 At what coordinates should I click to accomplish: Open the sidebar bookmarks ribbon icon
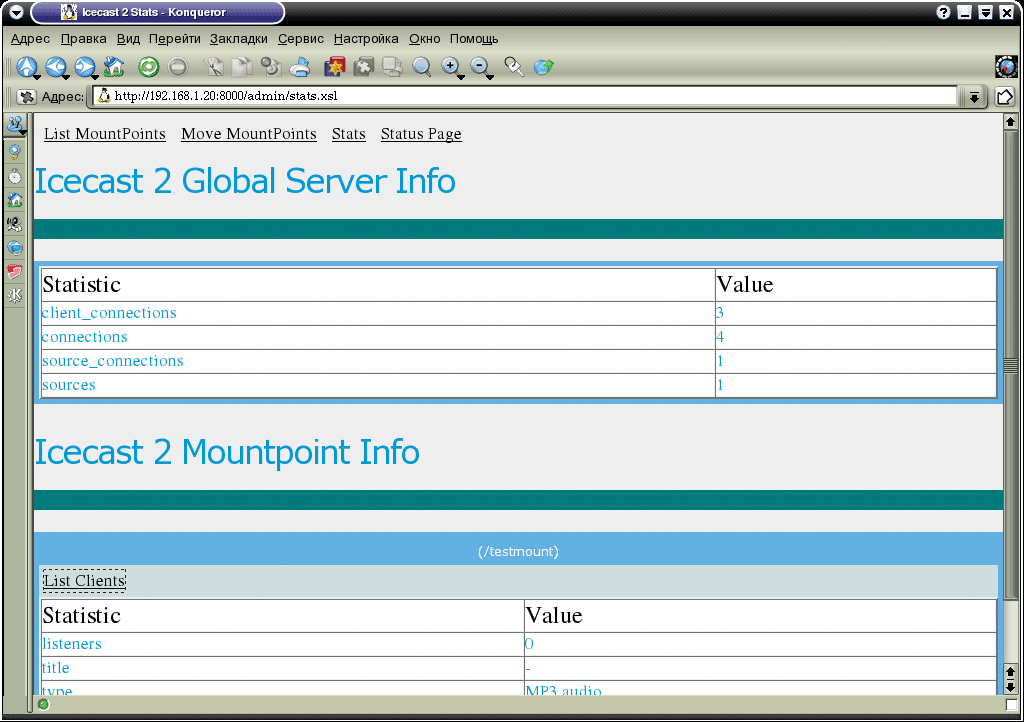[14, 152]
